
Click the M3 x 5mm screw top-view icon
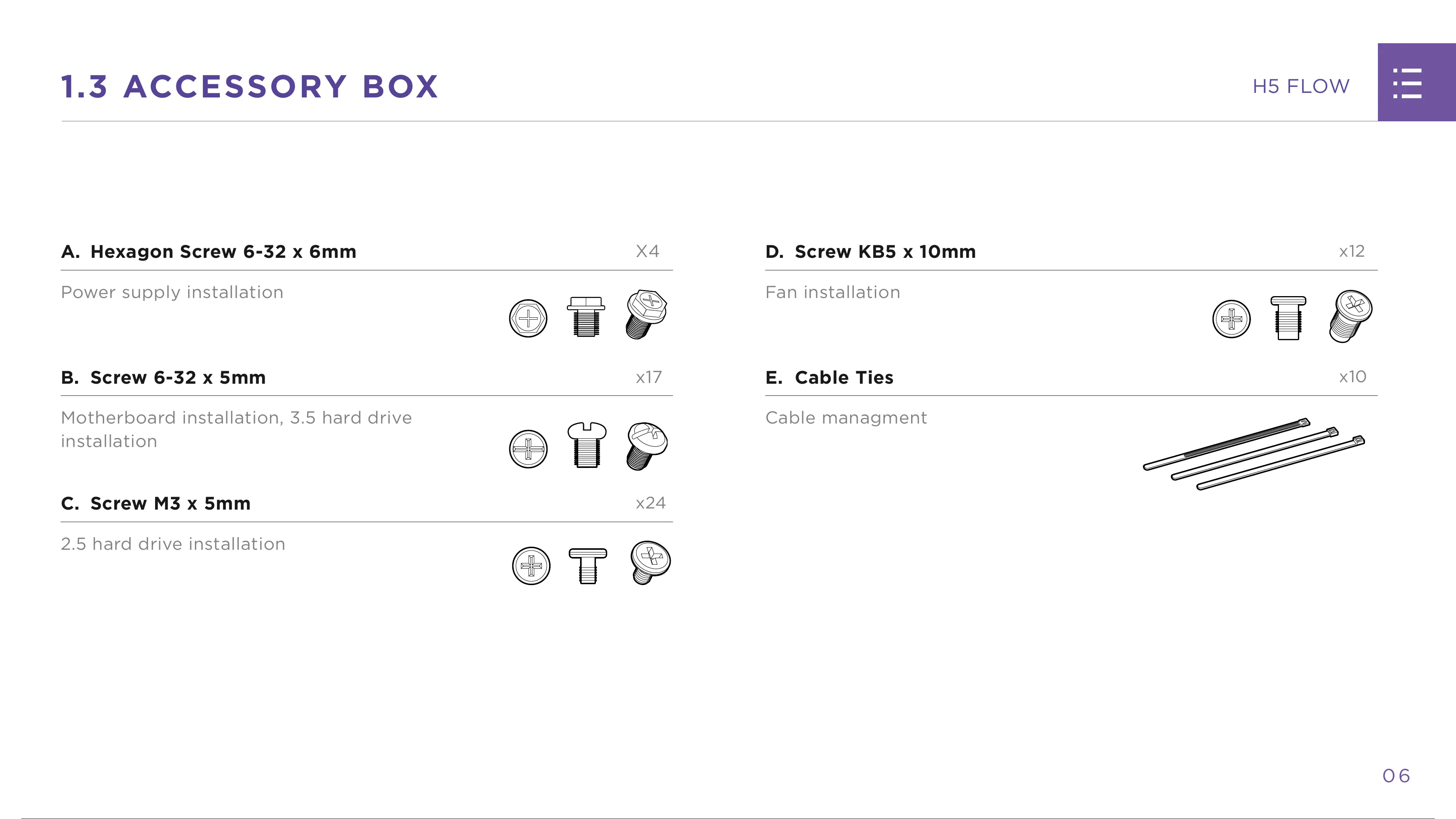pos(531,566)
